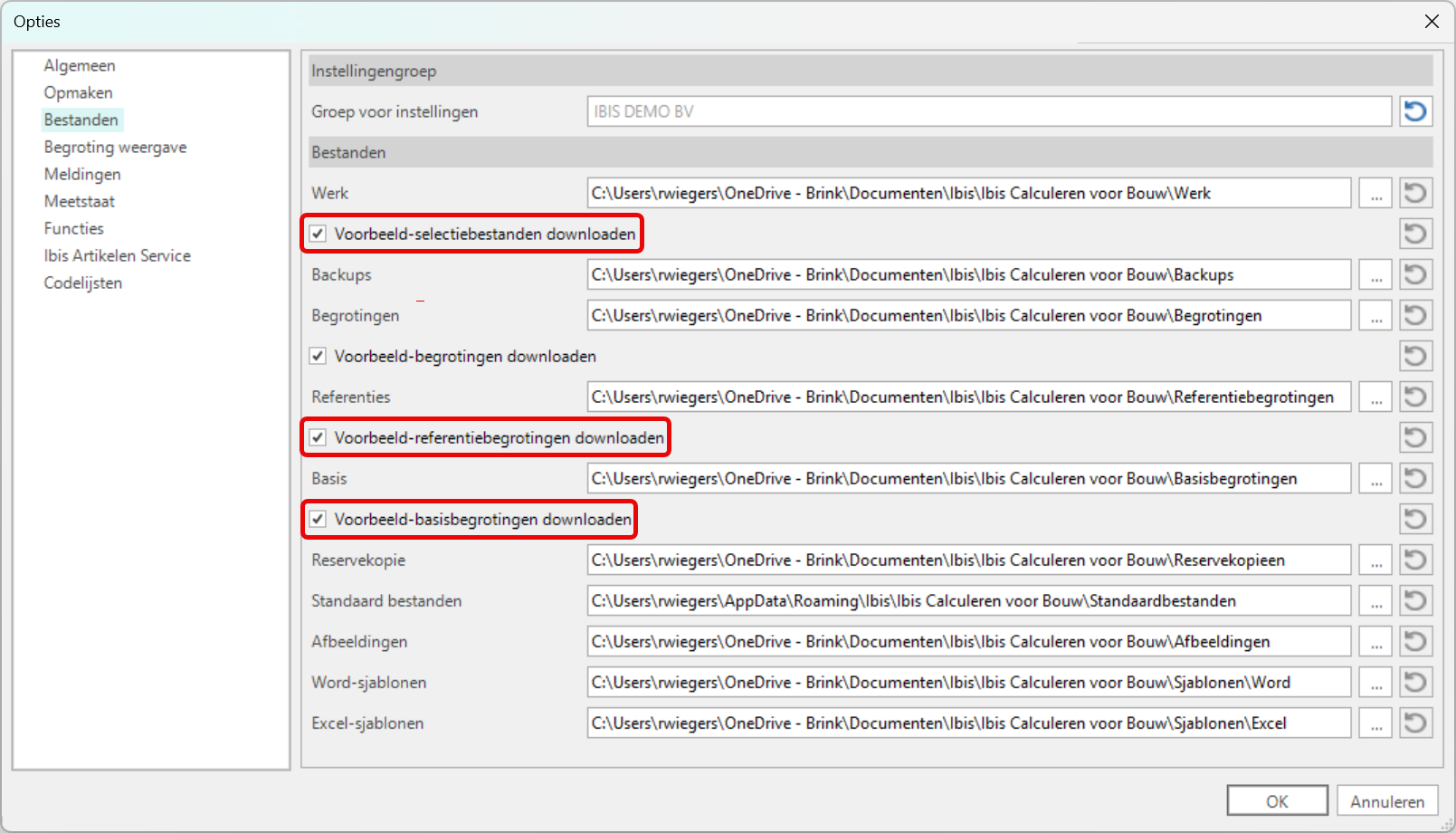Open the Algemeen settings category
This screenshot has width=1456, height=833.
80,65
